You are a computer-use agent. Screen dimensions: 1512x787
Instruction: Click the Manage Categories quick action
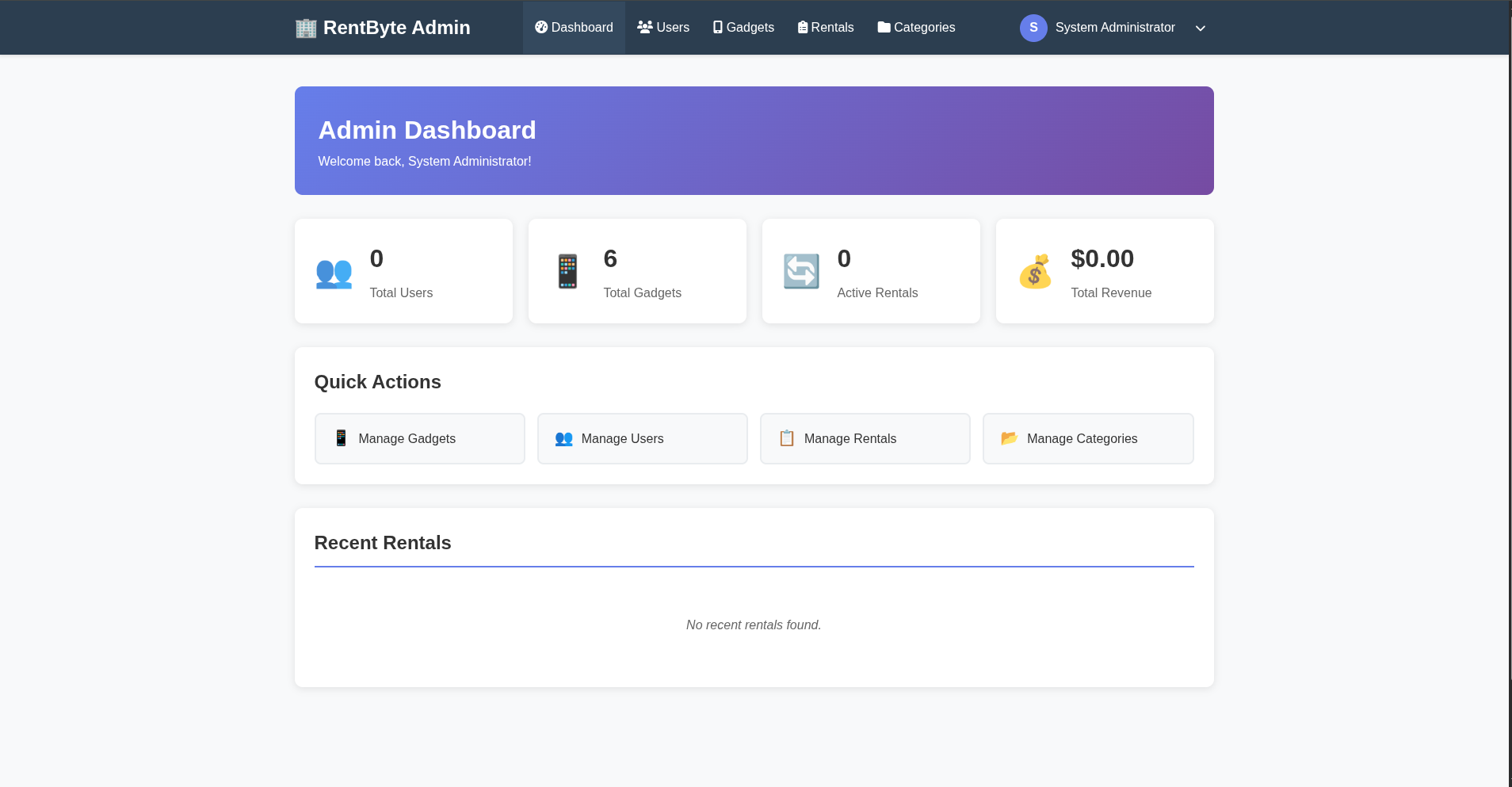(1087, 438)
